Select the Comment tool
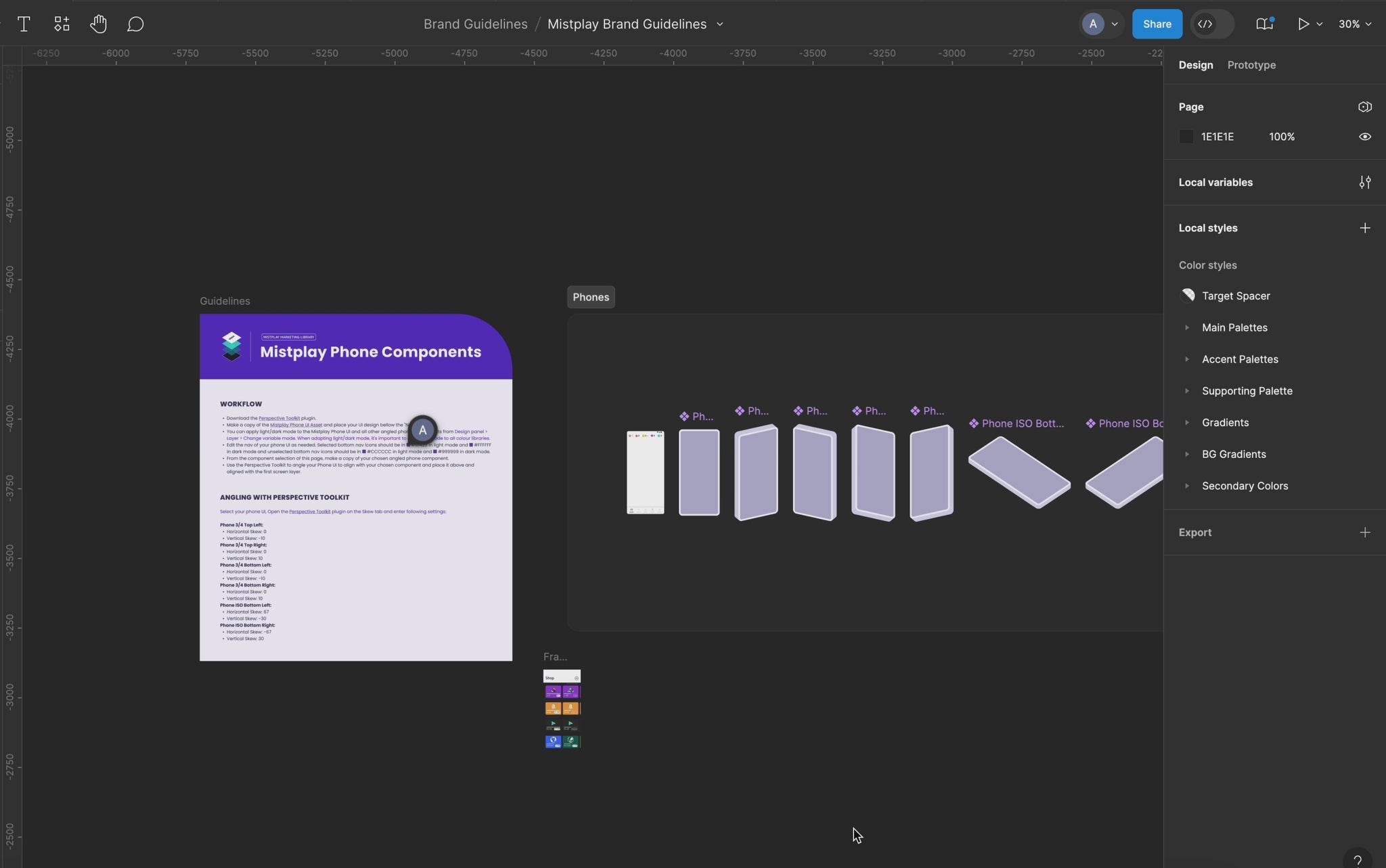The image size is (1386, 868). click(x=135, y=24)
